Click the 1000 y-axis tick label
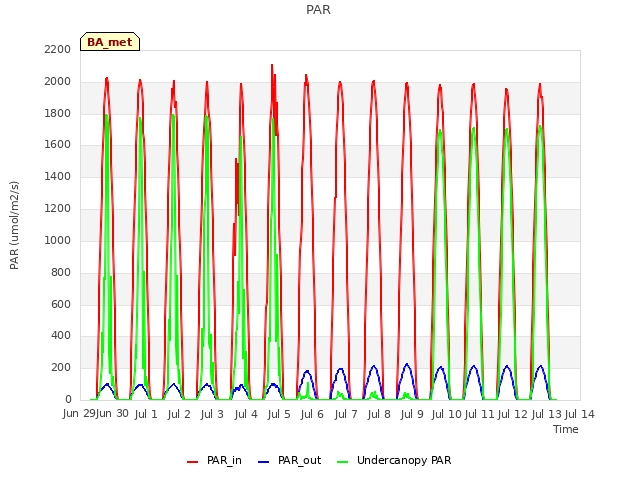Image resolution: width=640 pixels, height=480 pixels. [x=58, y=240]
